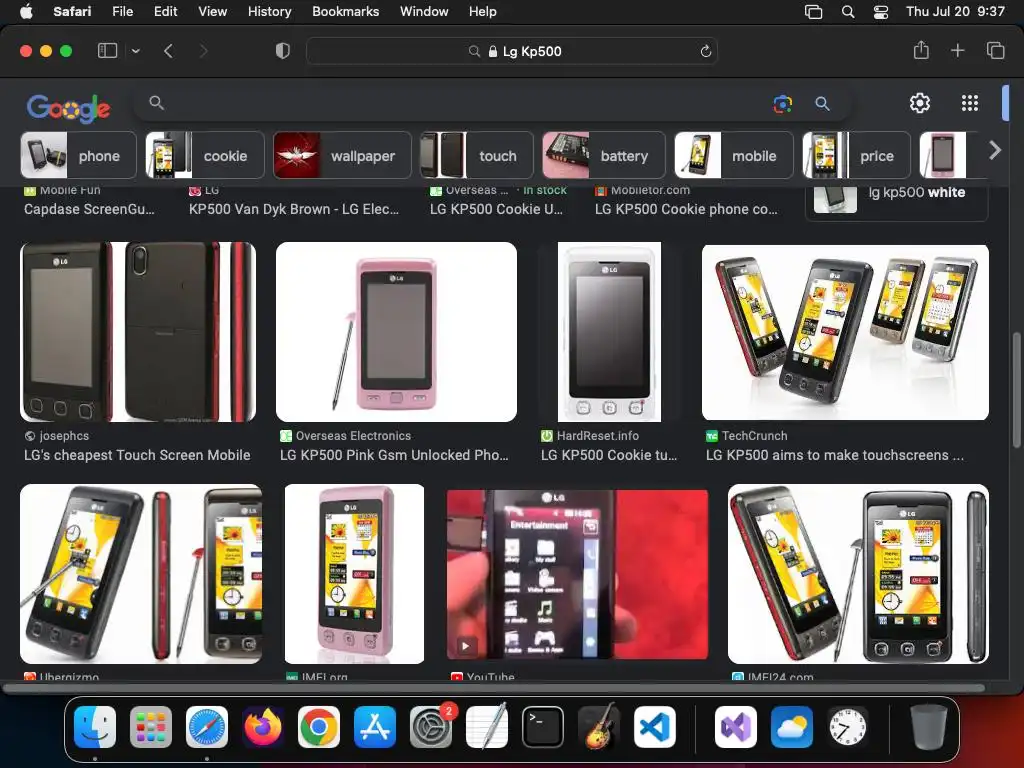Launch Finder from the Dock
This screenshot has height=768, width=1024.
click(x=95, y=727)
